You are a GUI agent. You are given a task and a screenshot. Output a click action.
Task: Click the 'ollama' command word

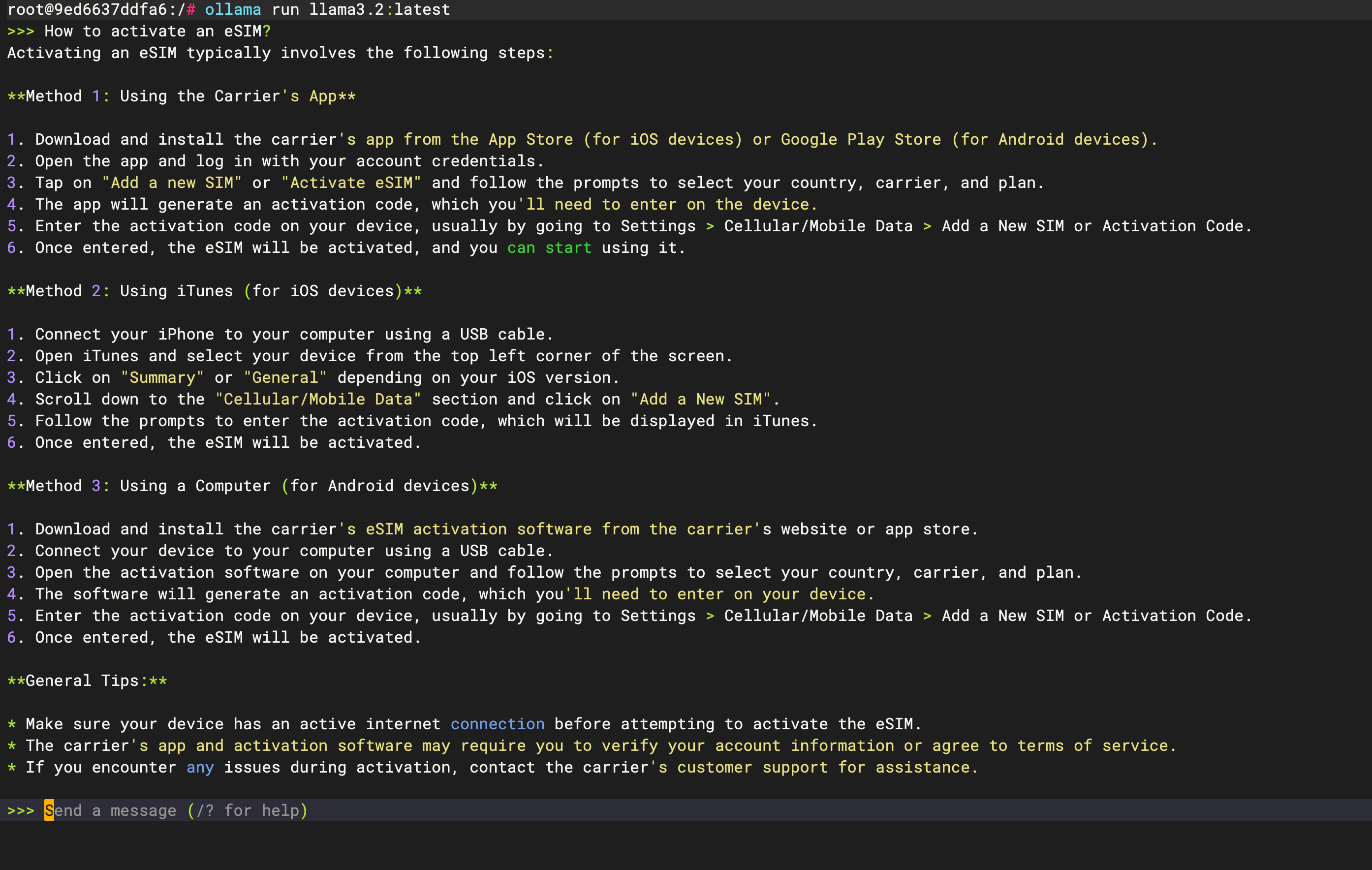232,9
